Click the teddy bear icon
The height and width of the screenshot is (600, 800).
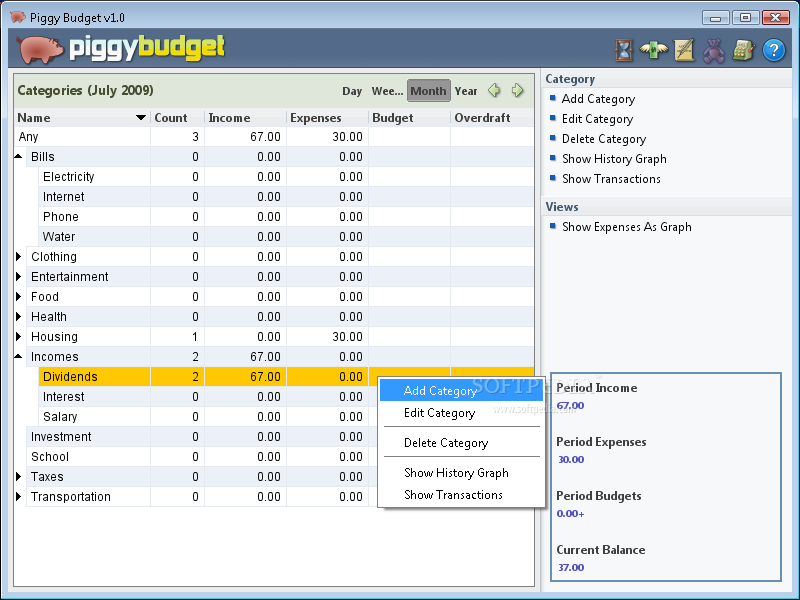(714, 51)
